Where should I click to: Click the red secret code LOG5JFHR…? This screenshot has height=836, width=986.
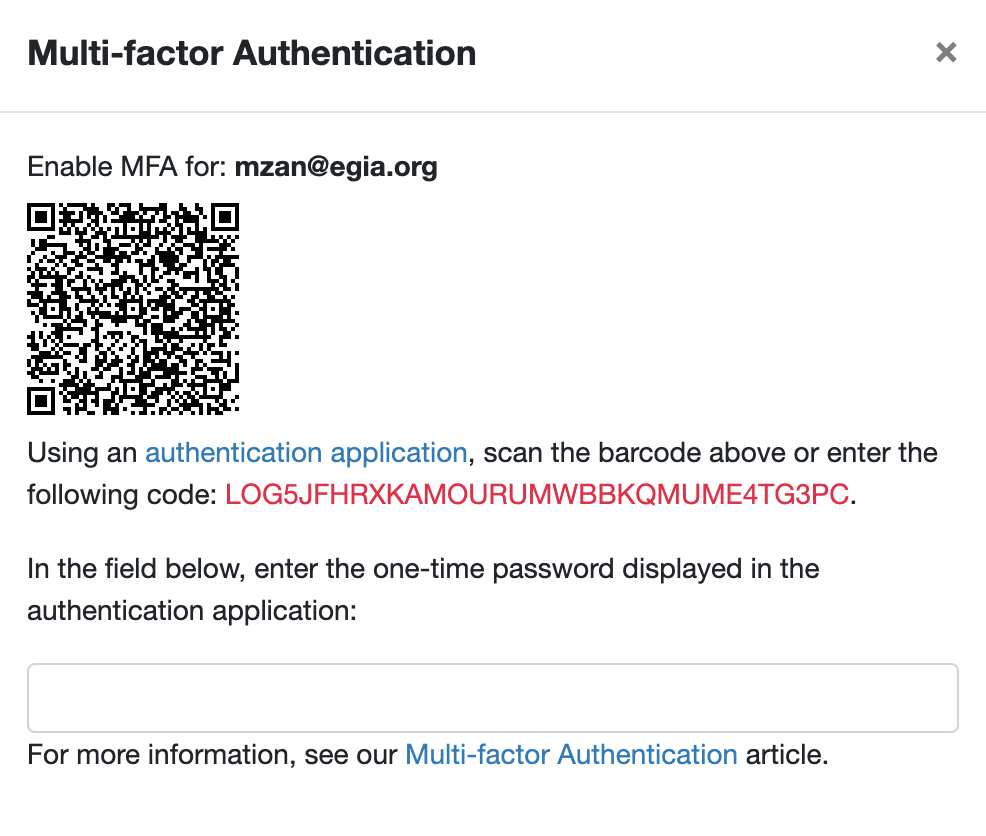(x=537, y=494)
